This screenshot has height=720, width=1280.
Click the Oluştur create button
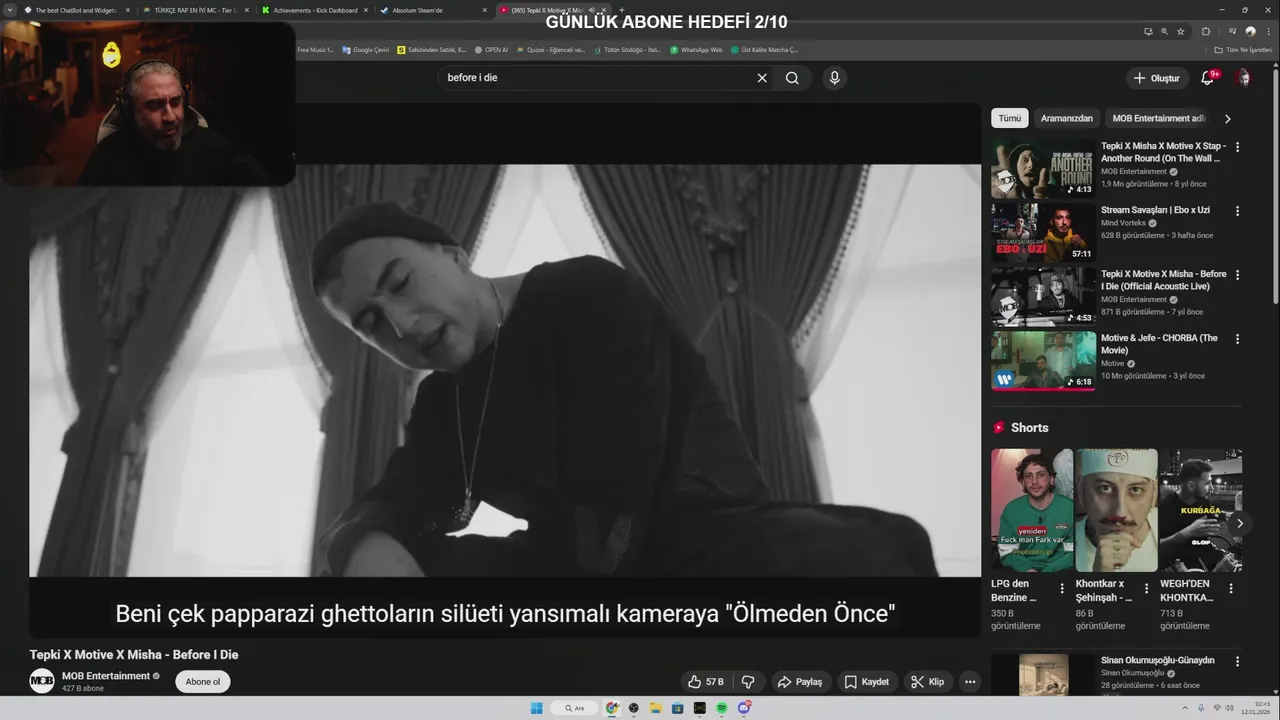point(1157,78)
